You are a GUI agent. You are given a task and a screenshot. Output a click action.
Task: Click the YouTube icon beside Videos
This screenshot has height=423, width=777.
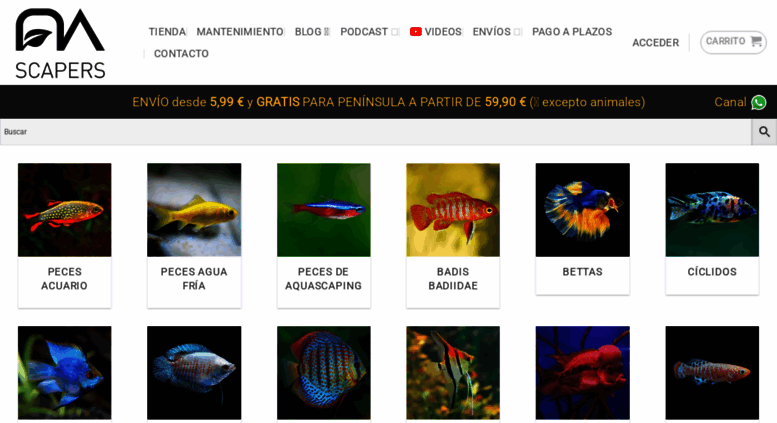click(x=416, y=32)
